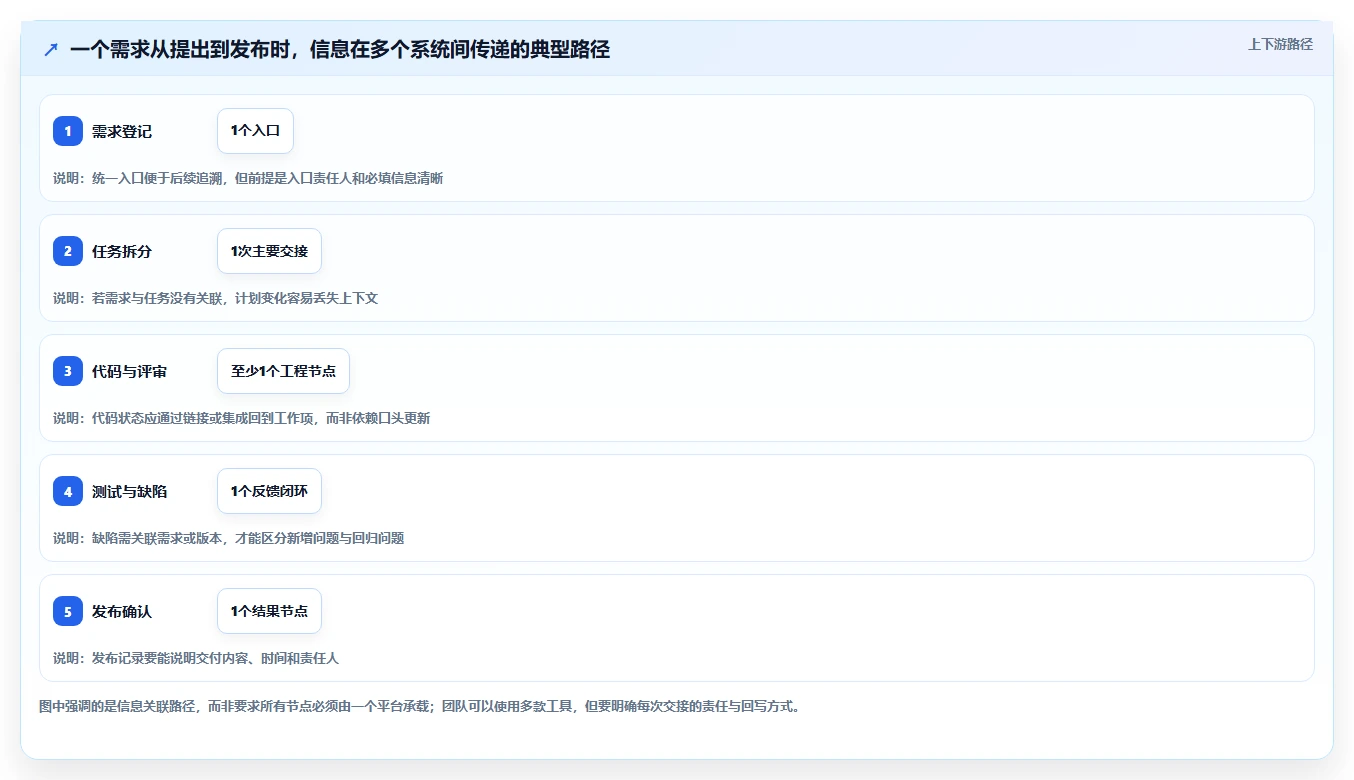Click the 代码与评审 step title
The image size is (1354, 780).
(x=129, y=371)
